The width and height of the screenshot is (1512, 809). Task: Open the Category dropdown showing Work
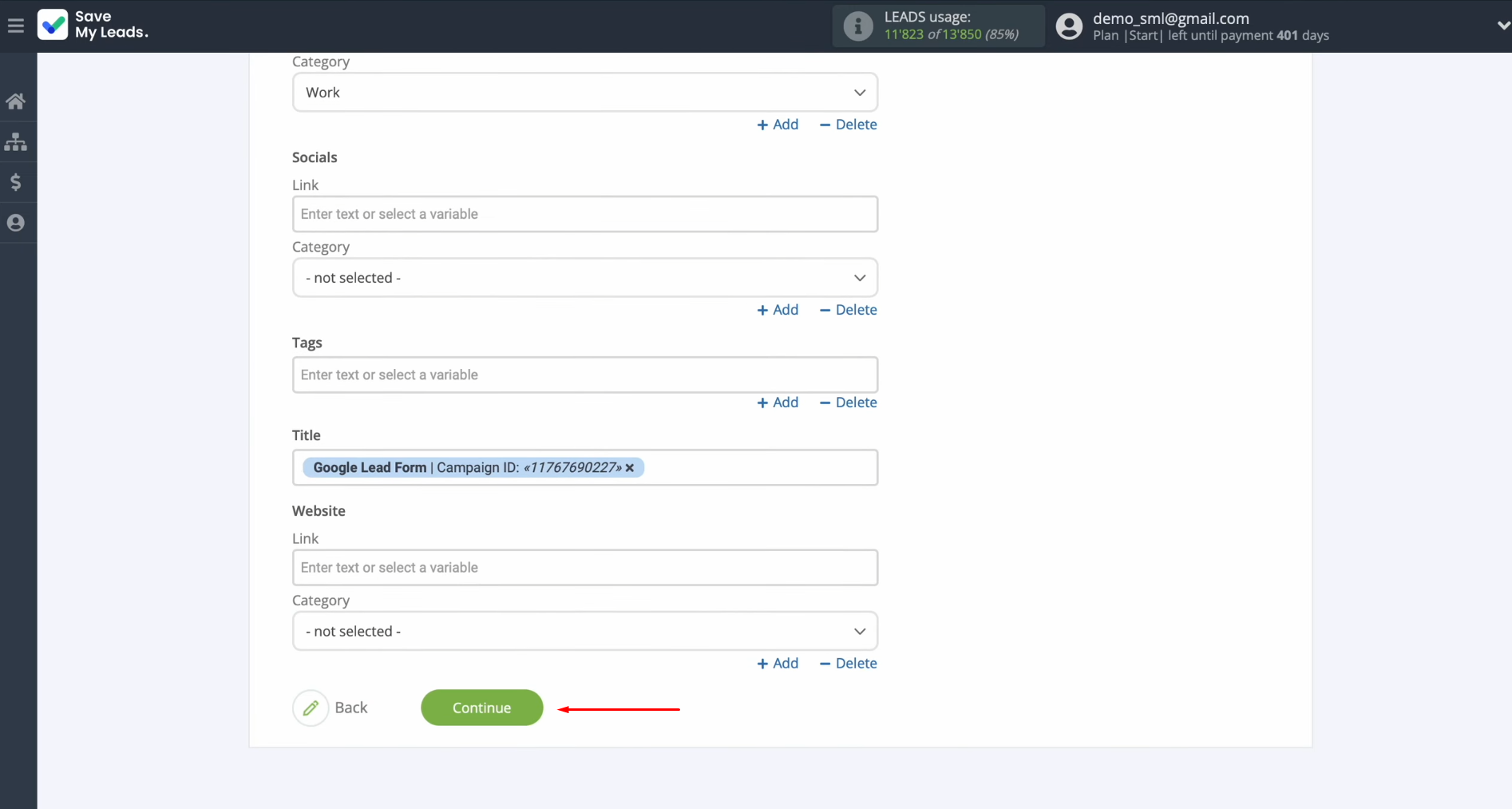[584, 93]
